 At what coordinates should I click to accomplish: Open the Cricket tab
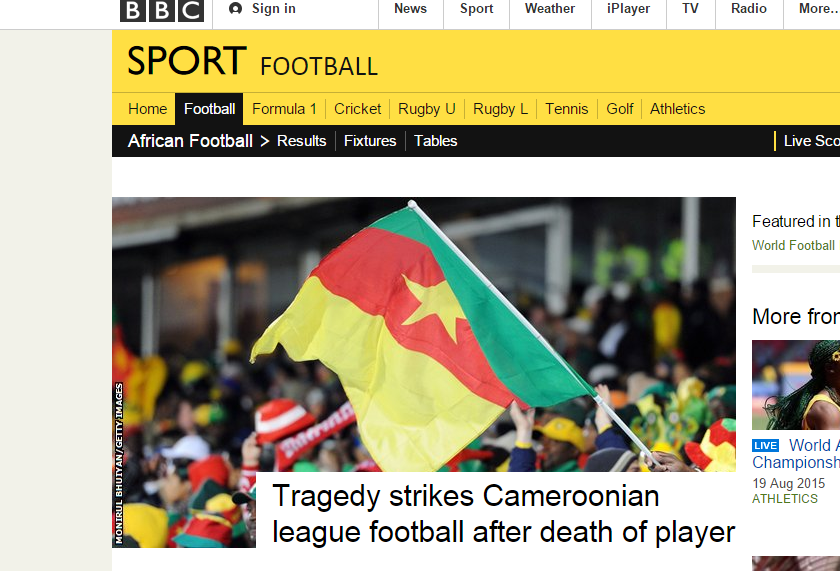click(357, 109)
